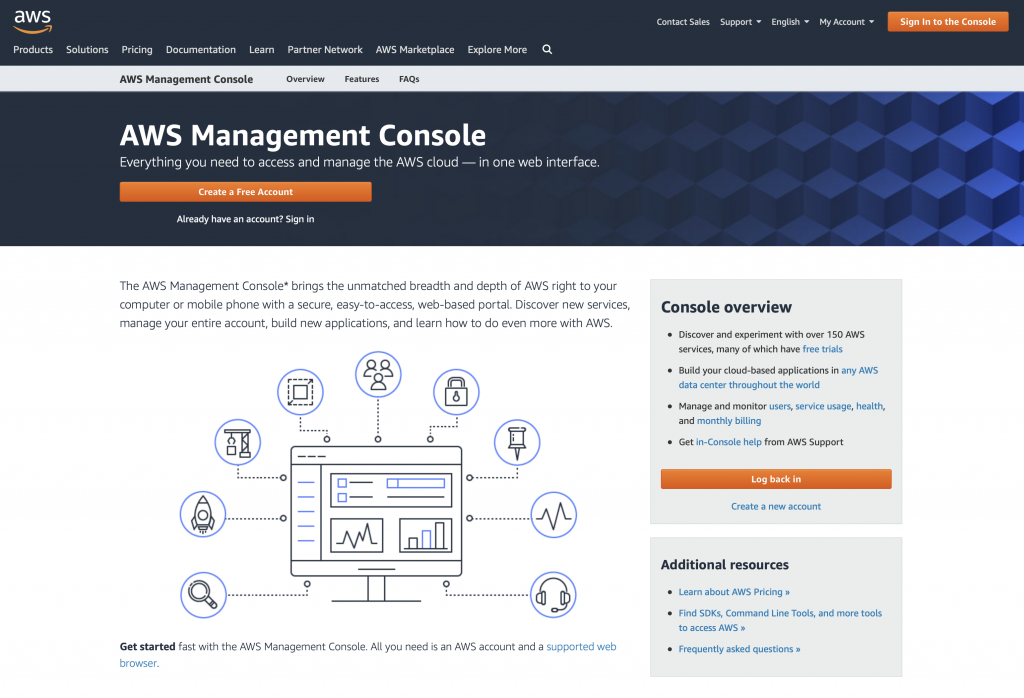Click the Console overview heading

(x=726, y=307)
